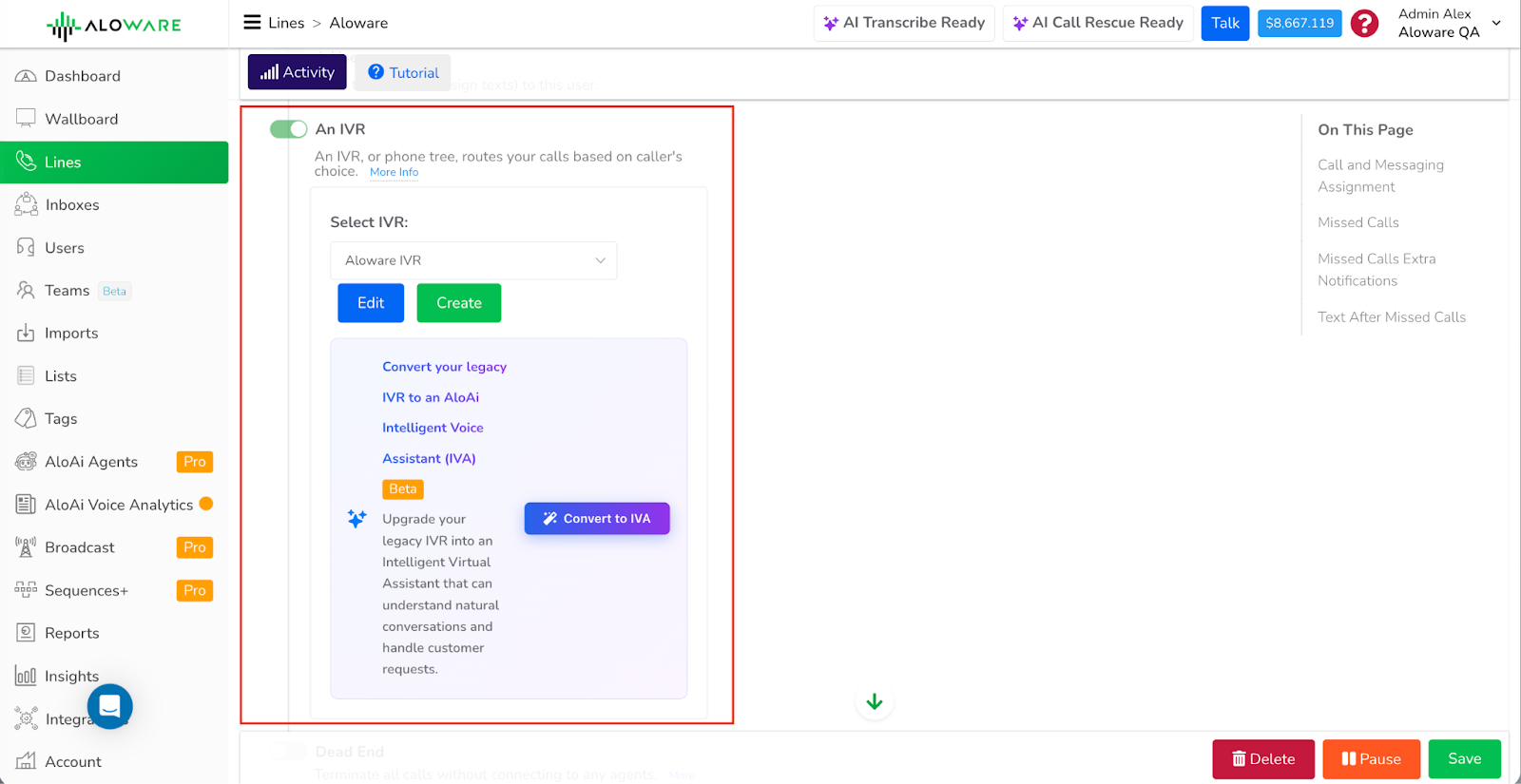Click the orange Beta label in IVA card
This screenshot has height=784, width=1521.
(x=403, y=488)
